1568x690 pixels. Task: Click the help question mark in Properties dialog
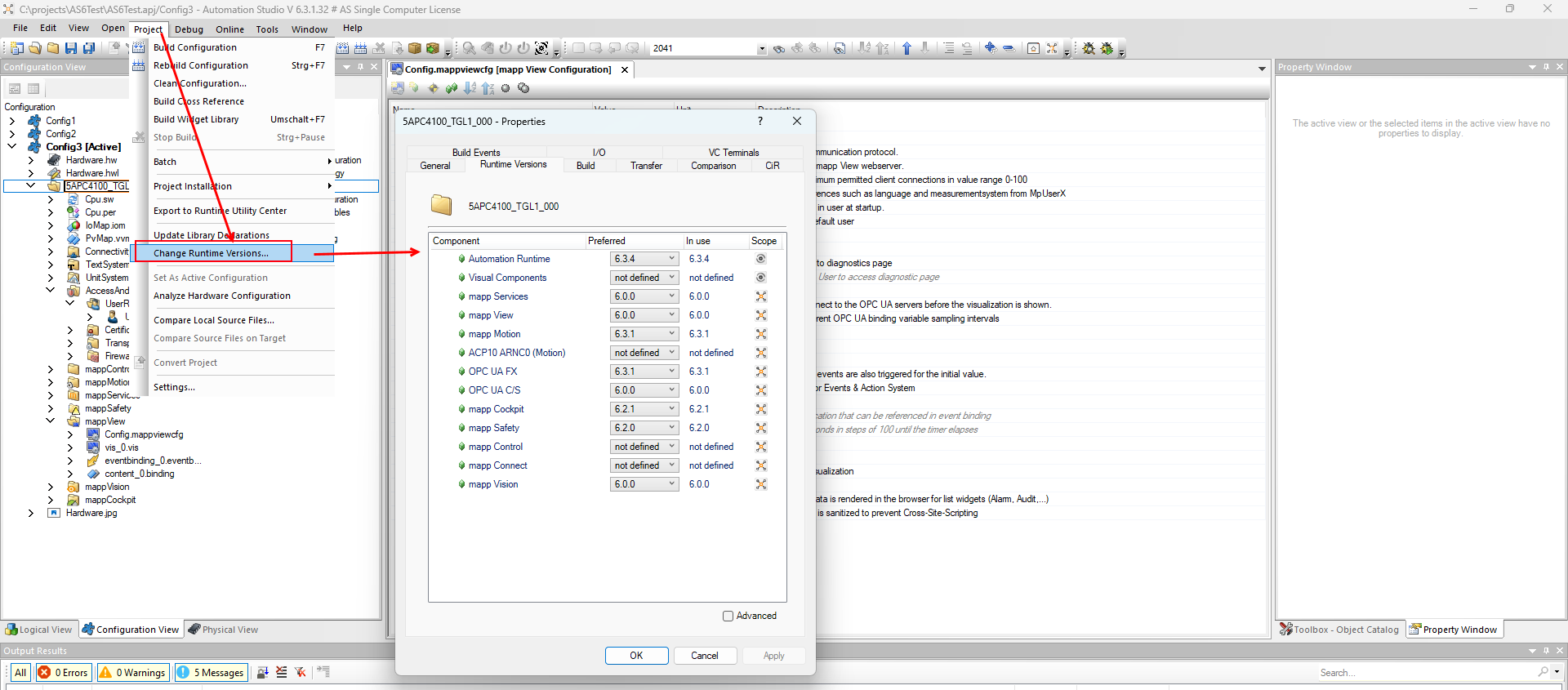[x=760, y=121]
